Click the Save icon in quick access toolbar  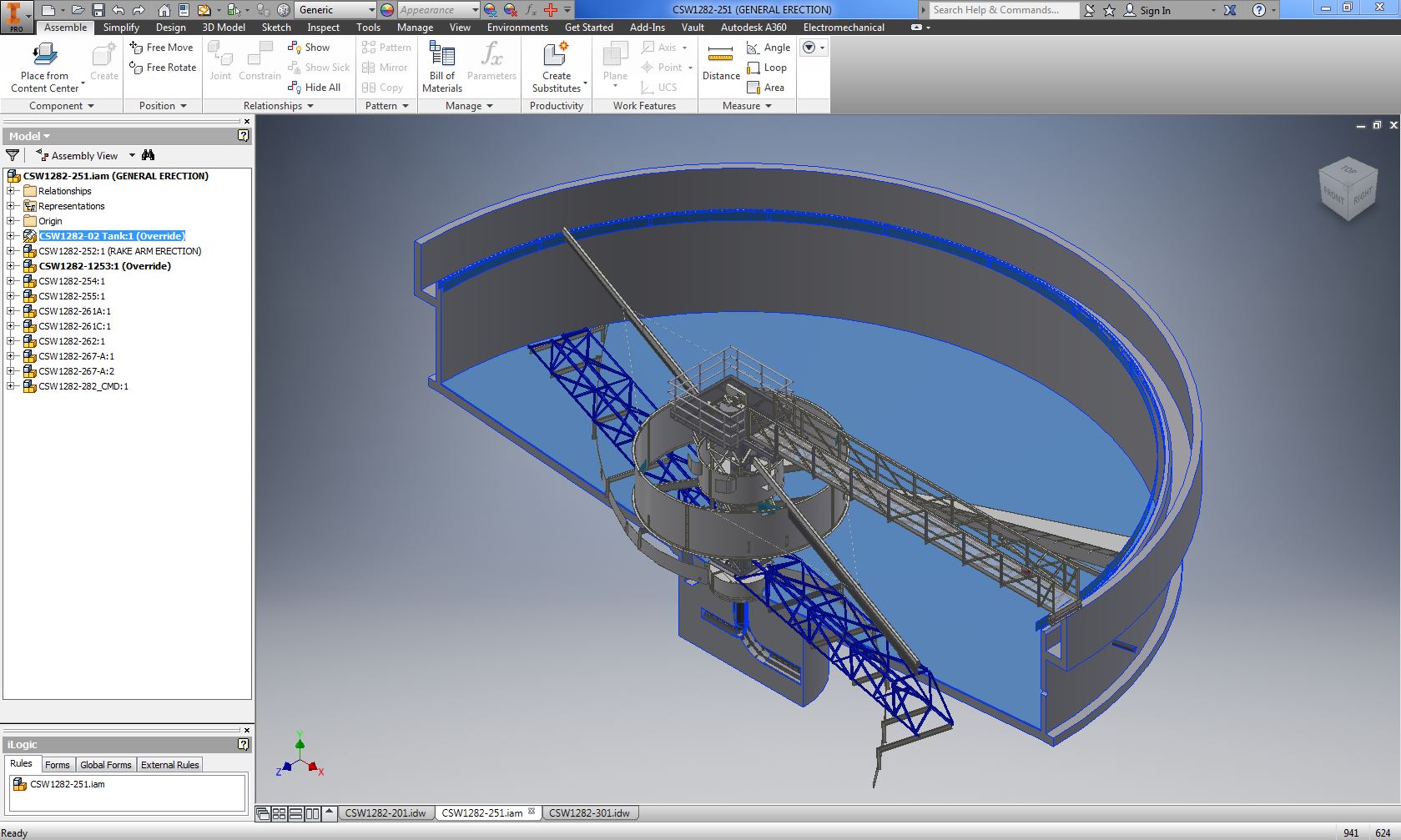pyautogui.click(x=98, y=10)
